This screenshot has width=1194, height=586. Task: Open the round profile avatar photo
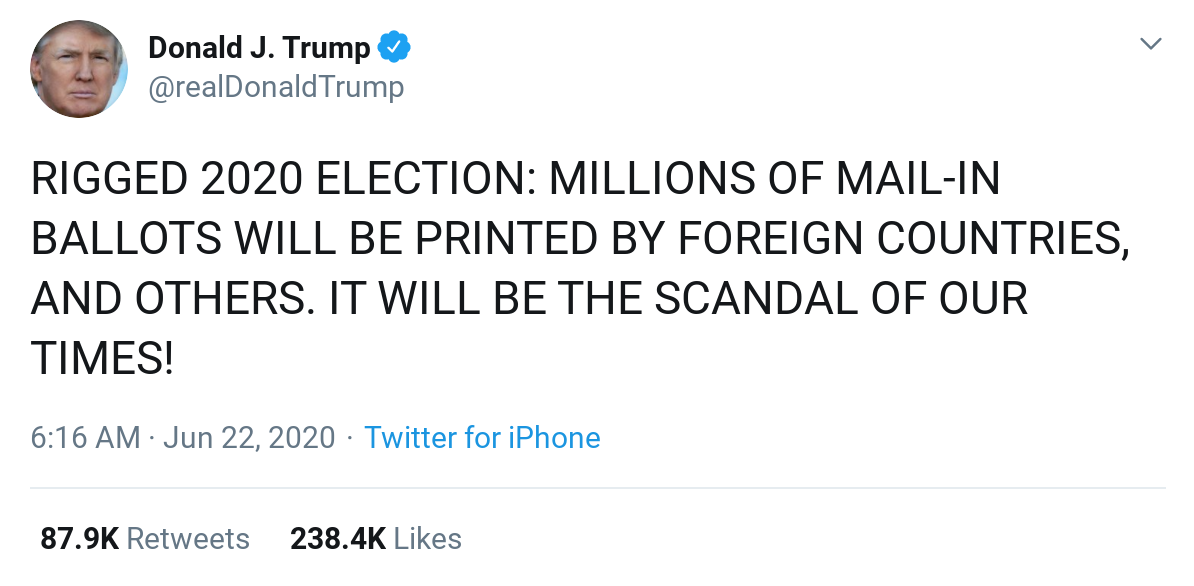click(79, 68)
